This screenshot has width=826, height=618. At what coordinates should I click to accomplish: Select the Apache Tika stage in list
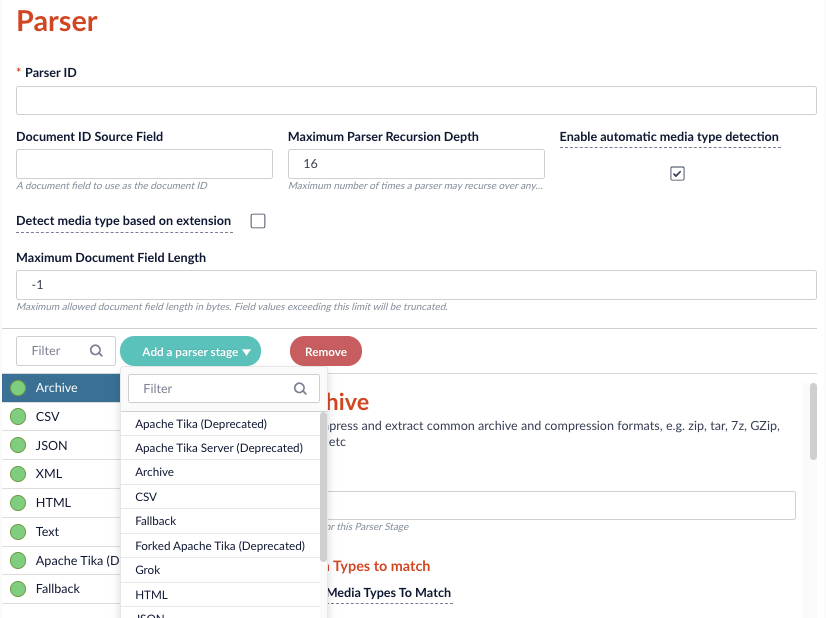(x=61, y=561)
